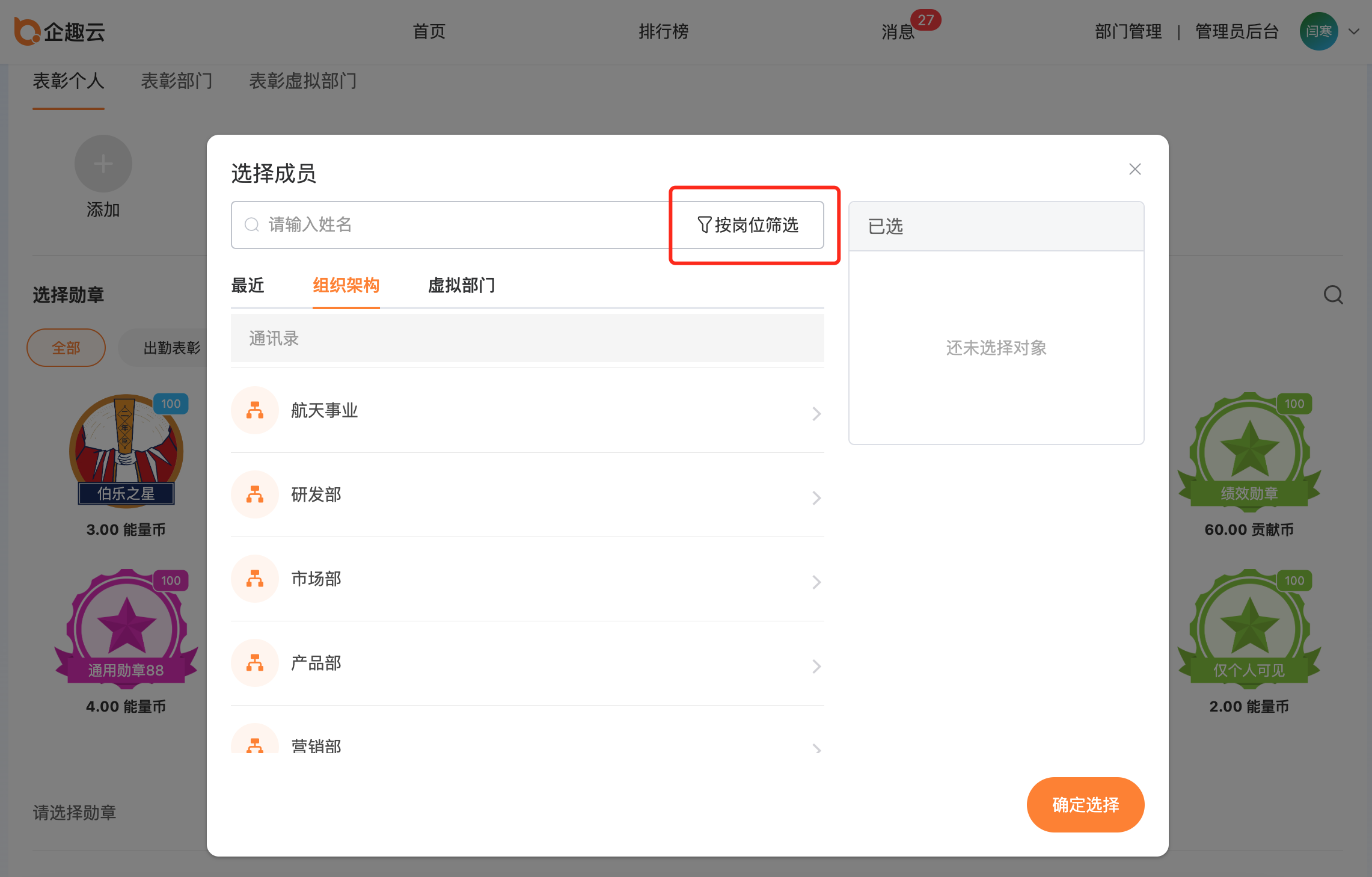Click the 确定选择 button
This screenshot has width=1372, height=877.
tap(1085, 804)
